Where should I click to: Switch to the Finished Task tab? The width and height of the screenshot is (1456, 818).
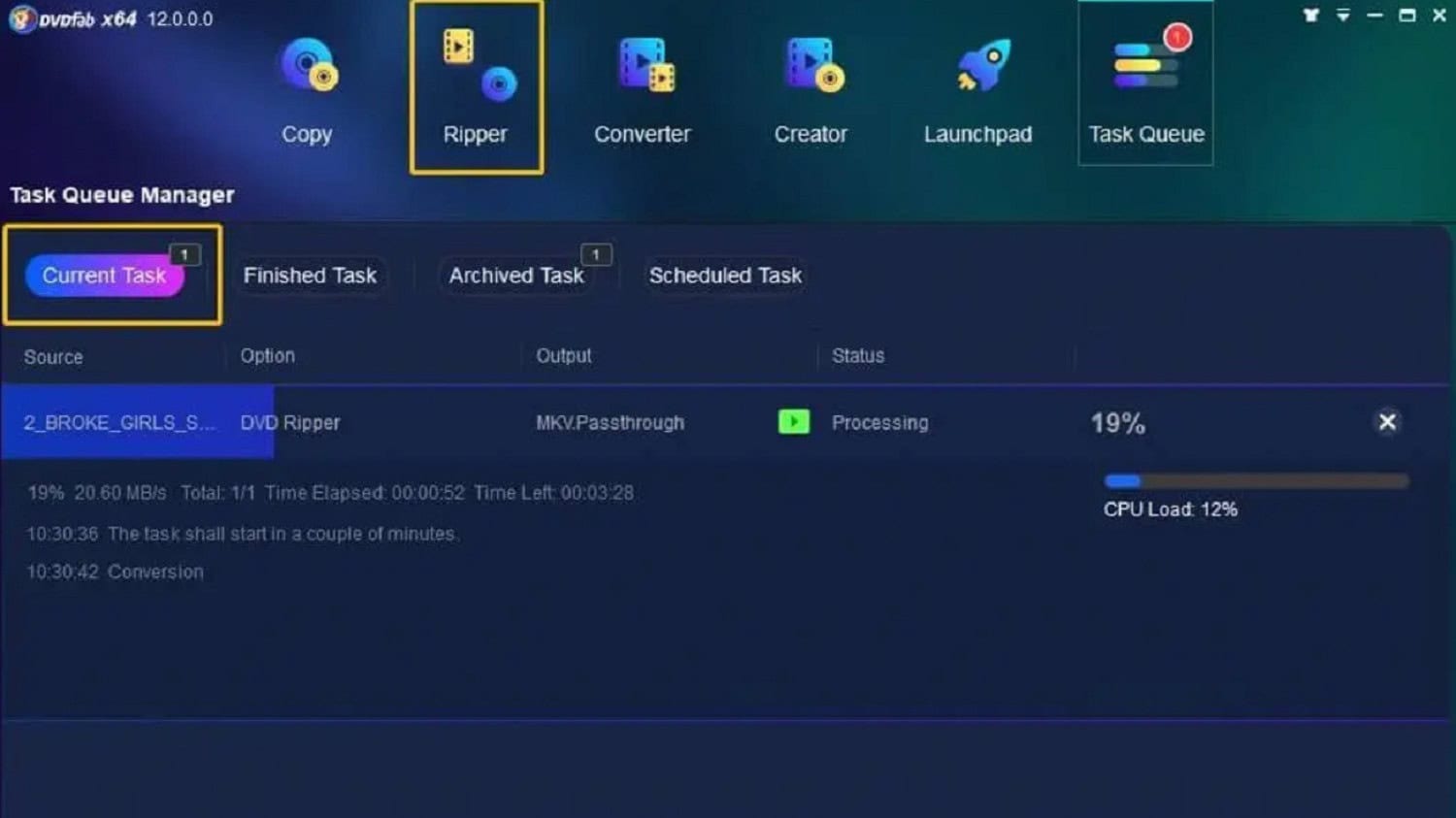[311, 276]
